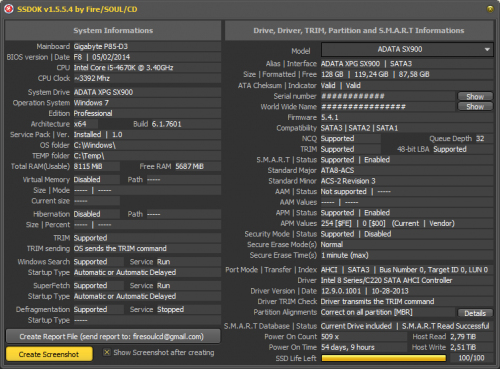Click the Mainboard Gigabyte P85-D3 field
Screen dimensions: 500x369
(147, 46)
